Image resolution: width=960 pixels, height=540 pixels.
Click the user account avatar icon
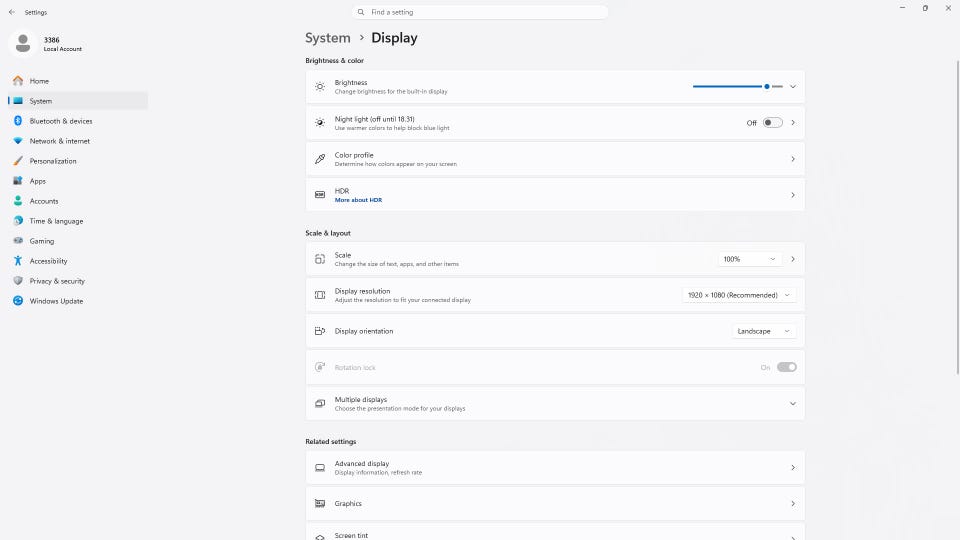pyautogui.click(x=23, y=43)
